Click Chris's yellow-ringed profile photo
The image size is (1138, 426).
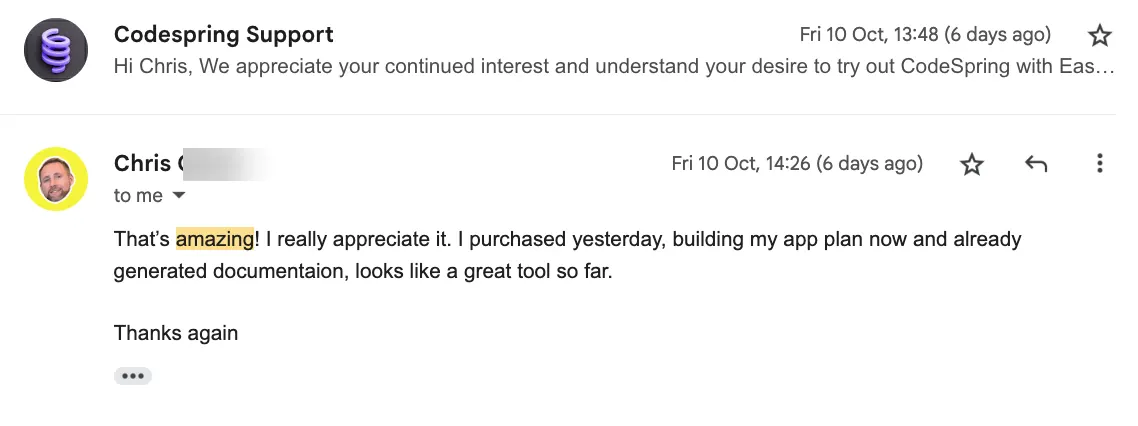pyautogui.click(x=56, y=179)
